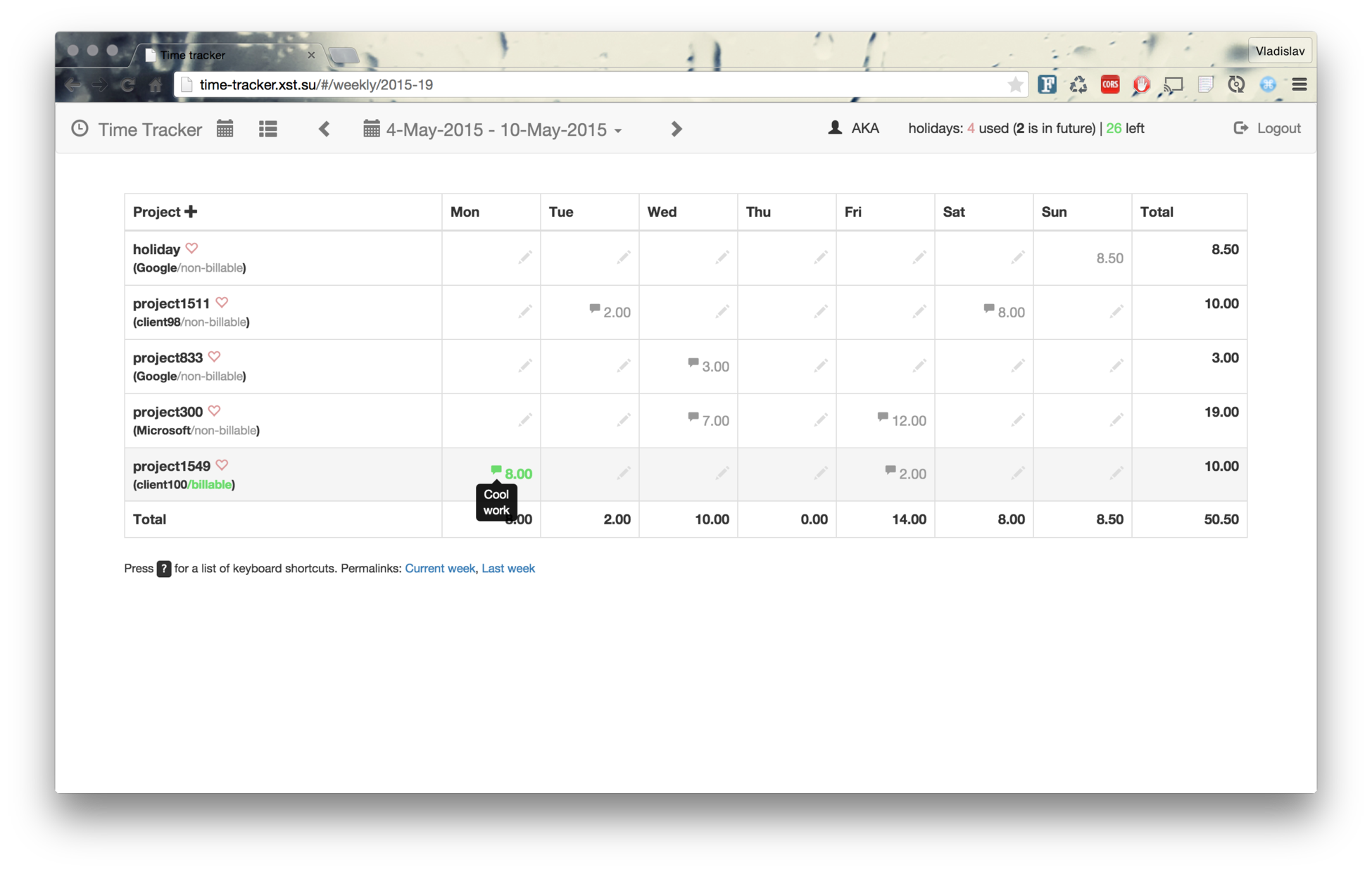Edit holiday Friday entry pencil
The width and height of the screenshot is (1372, 872).
pos(919,258)
